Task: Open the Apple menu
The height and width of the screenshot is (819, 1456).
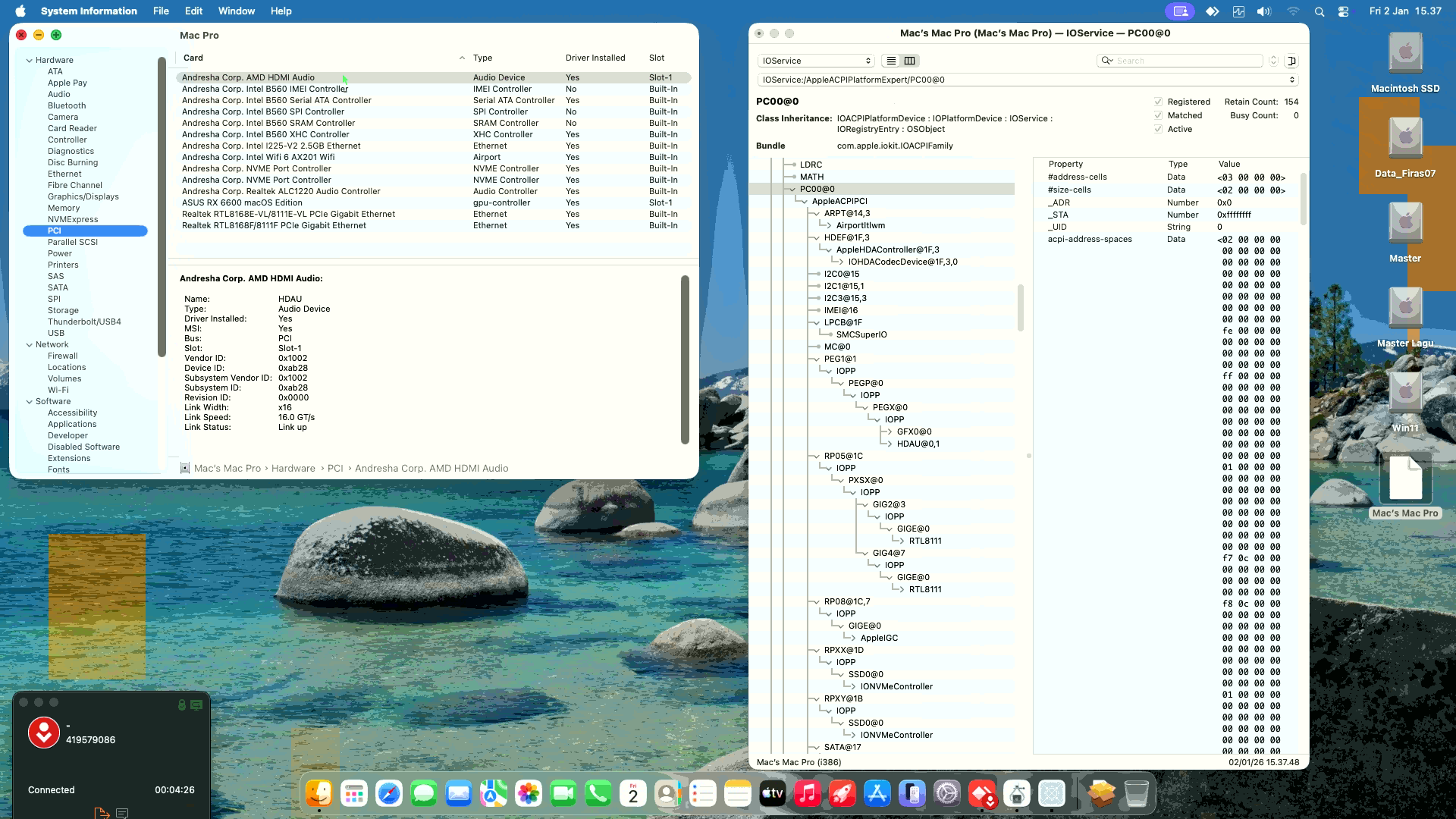Action: 20,11
